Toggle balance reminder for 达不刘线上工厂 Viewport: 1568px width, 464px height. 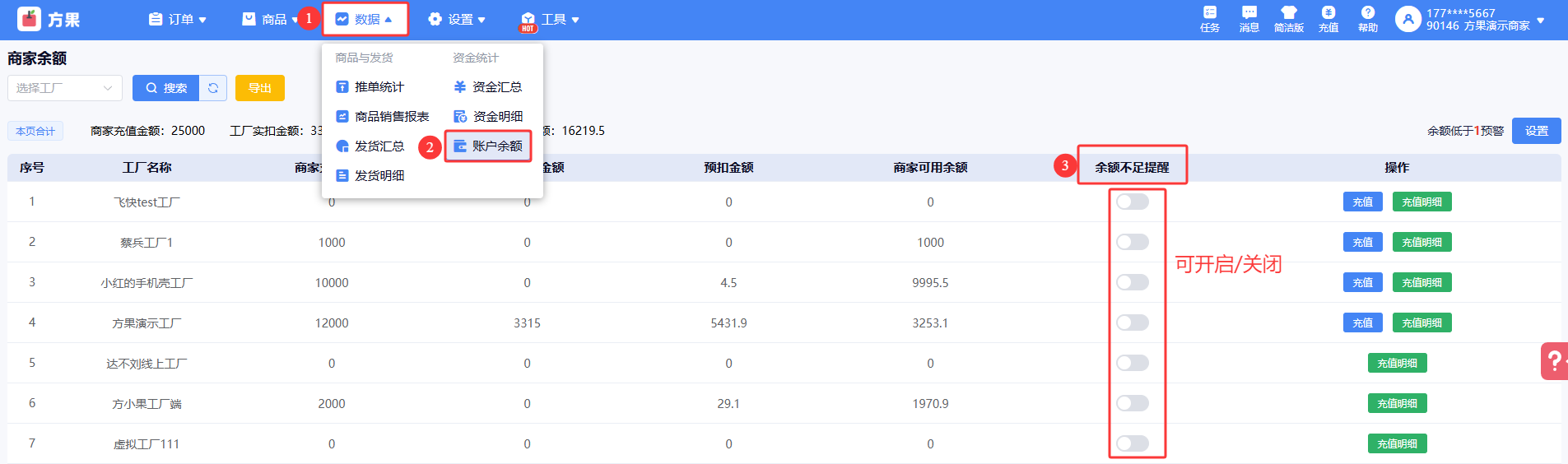click(x=1132, y=363)
